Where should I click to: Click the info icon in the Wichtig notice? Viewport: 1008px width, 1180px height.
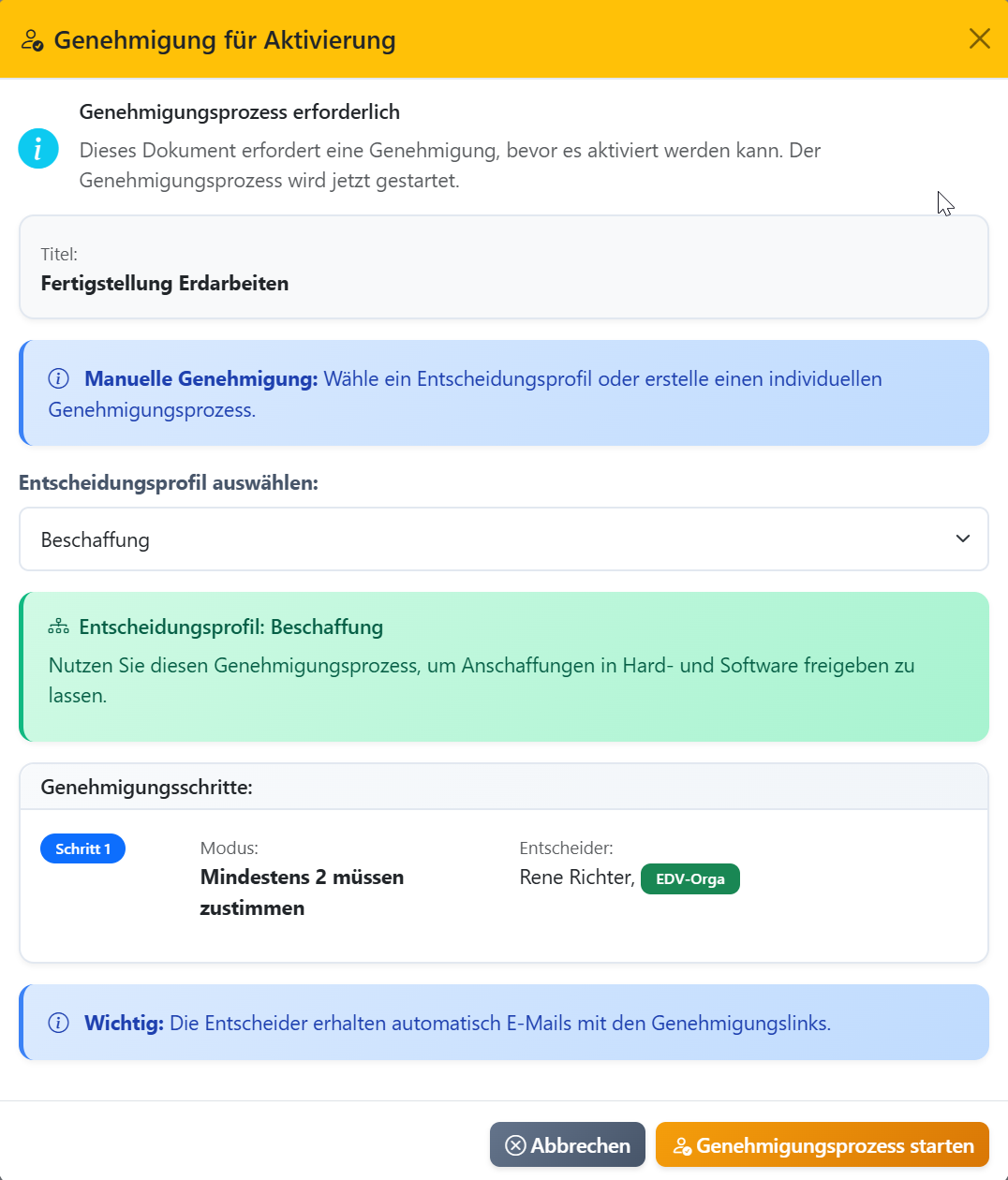[x=57, y=1023]
